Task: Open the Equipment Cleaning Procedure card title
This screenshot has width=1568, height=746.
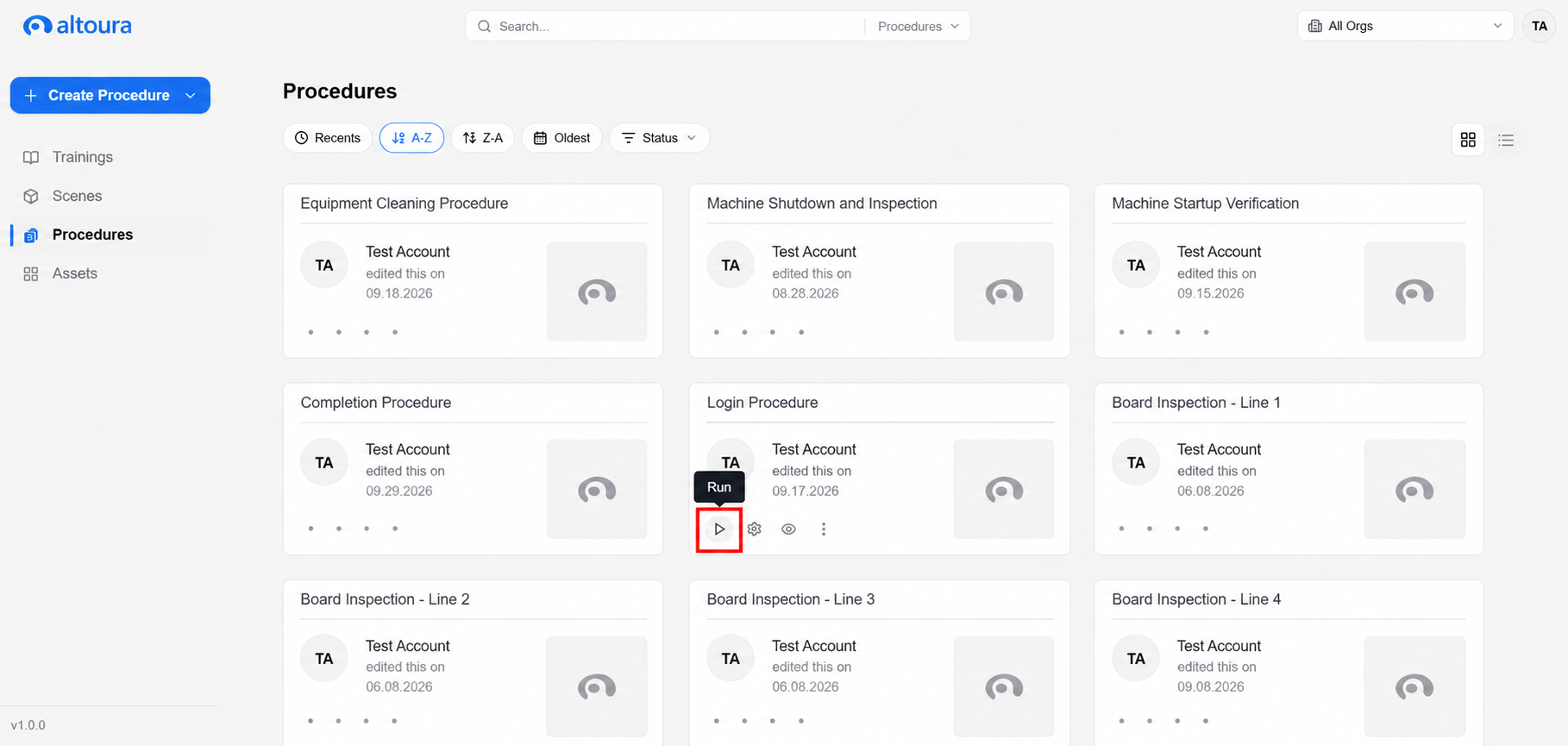Action: [405, 204]
